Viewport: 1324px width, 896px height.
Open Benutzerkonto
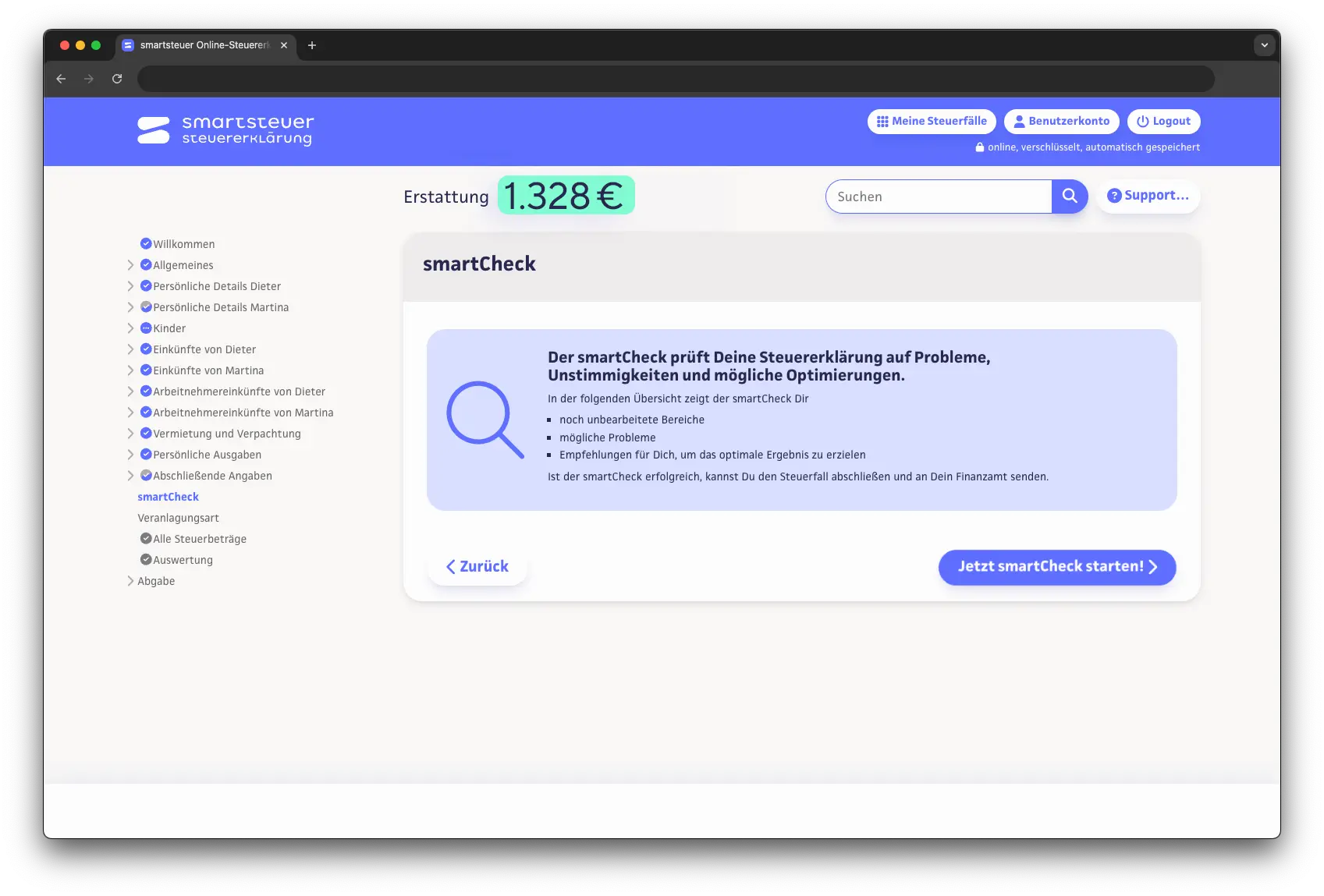[1061, 122]
